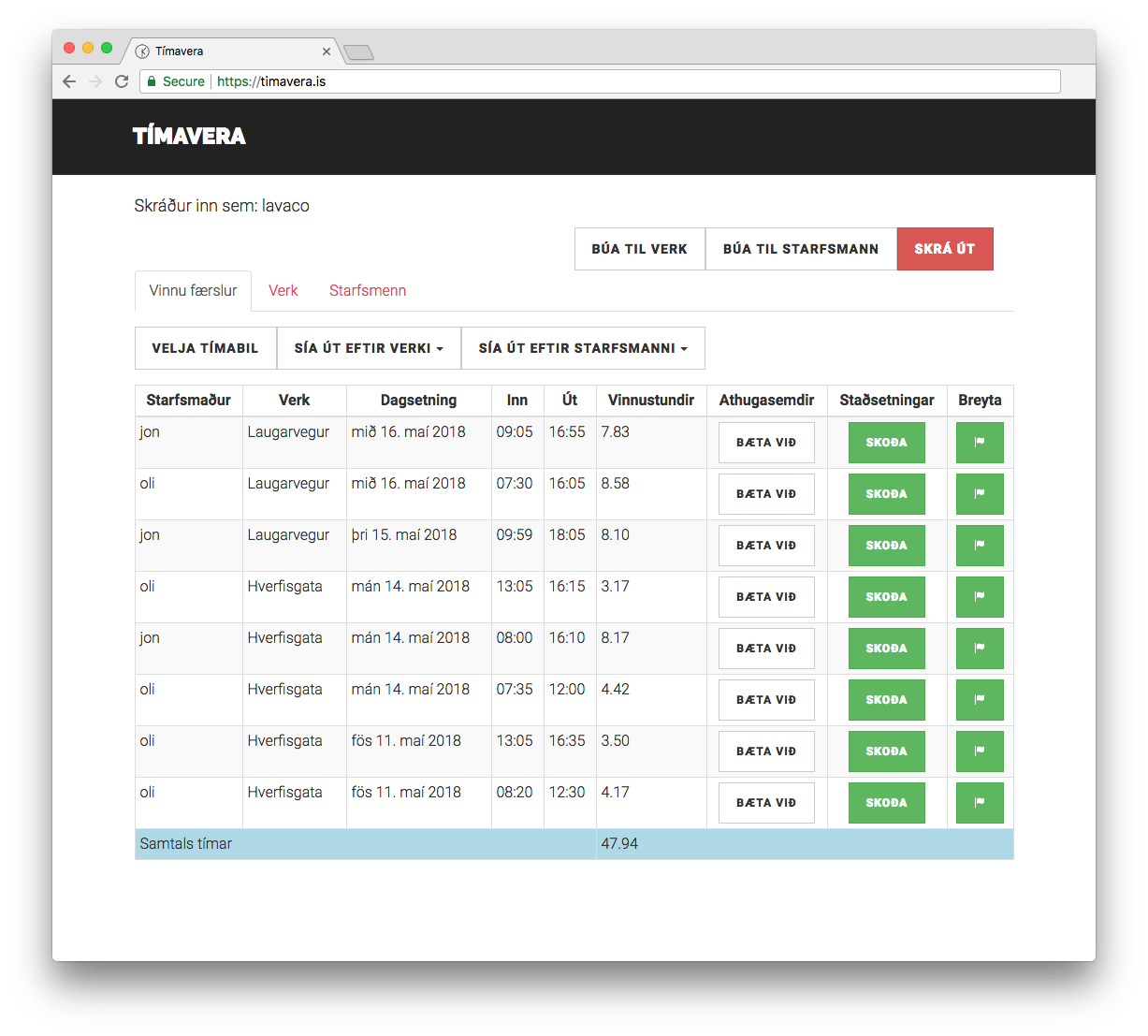Click the browser forward arrow
Viewport: 1148px width, 1036px height.
click(x=95, y=81)
